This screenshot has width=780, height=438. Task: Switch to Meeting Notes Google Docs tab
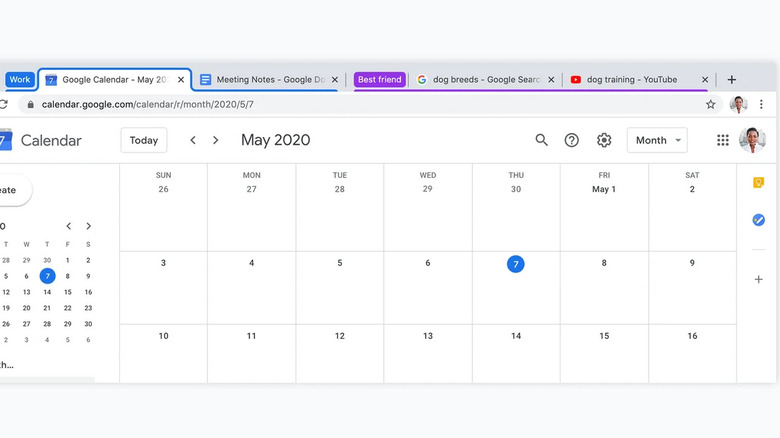pyautogui.click(x=269, y=80)
